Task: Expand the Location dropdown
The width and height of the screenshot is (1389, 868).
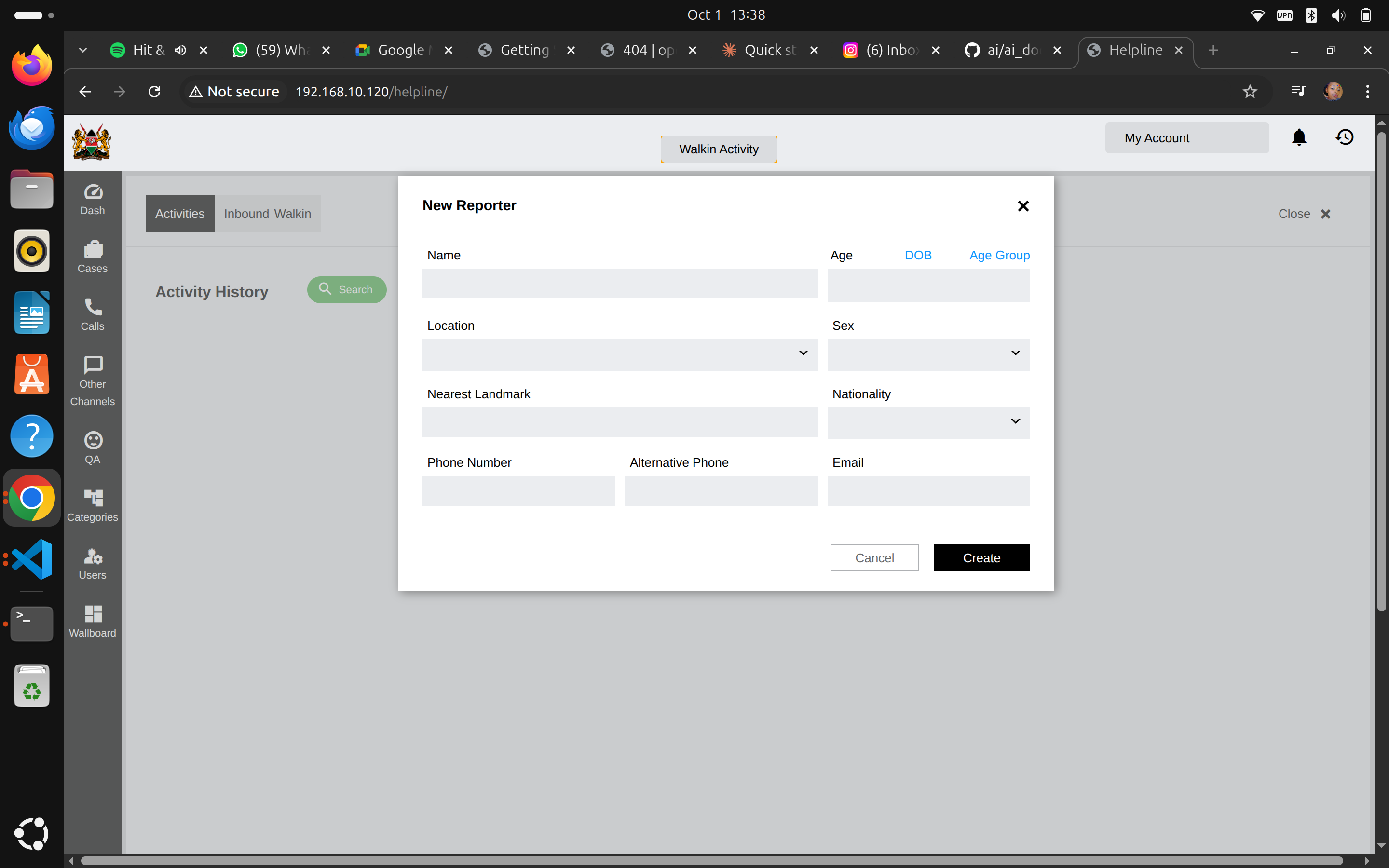Action: pos(620,354)
